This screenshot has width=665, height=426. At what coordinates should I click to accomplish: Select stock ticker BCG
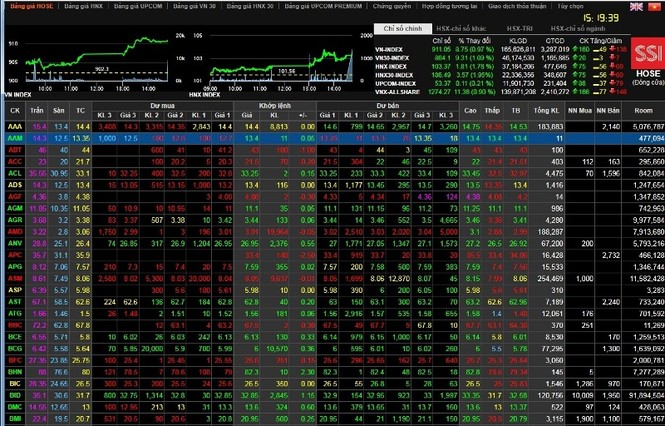pyautogui.click(x=15, y=348)
